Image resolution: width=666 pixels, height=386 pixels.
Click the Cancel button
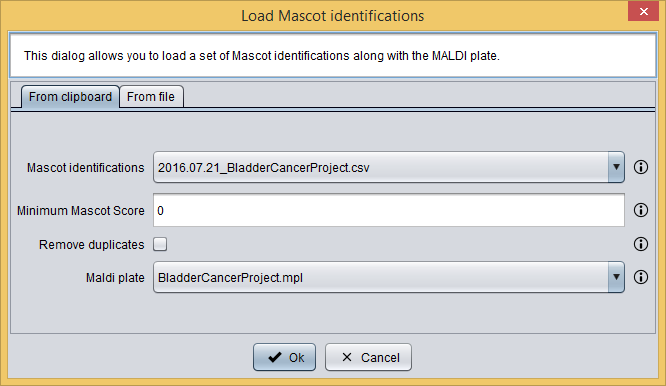[368, 357]
